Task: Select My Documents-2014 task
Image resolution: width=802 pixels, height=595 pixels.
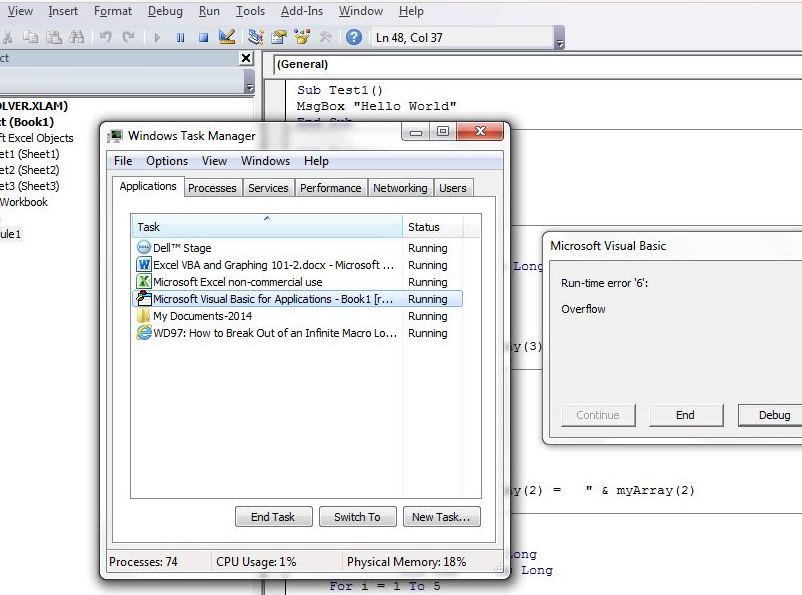Action: click(x=298, y=316)
